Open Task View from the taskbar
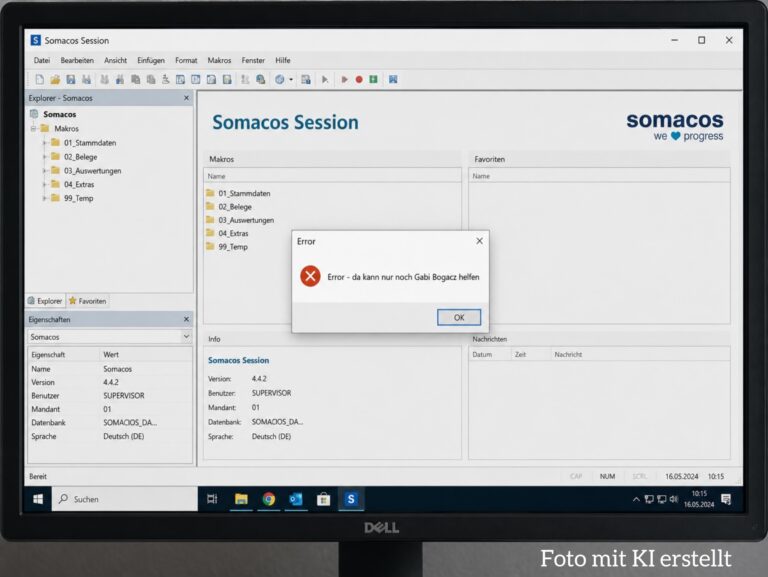This screenshot has height=577, width=768. [x=212, y=499]
